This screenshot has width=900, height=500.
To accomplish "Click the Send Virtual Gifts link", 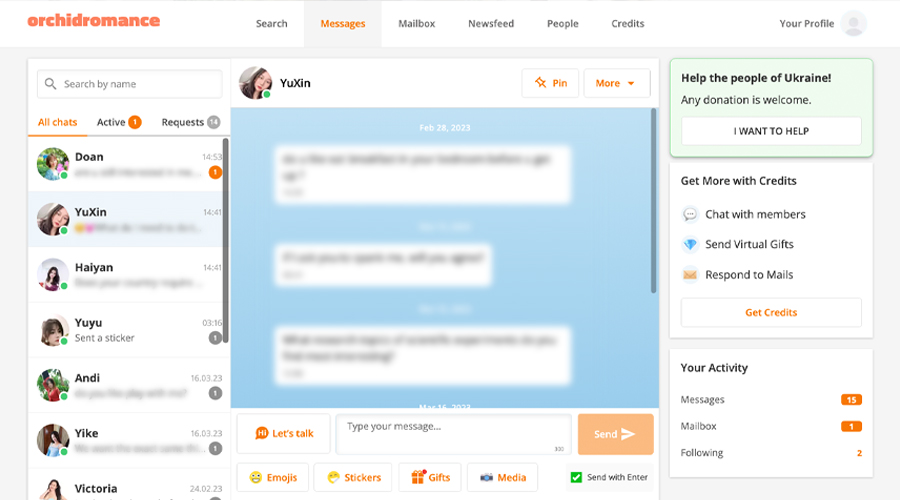I will (749, 245).
